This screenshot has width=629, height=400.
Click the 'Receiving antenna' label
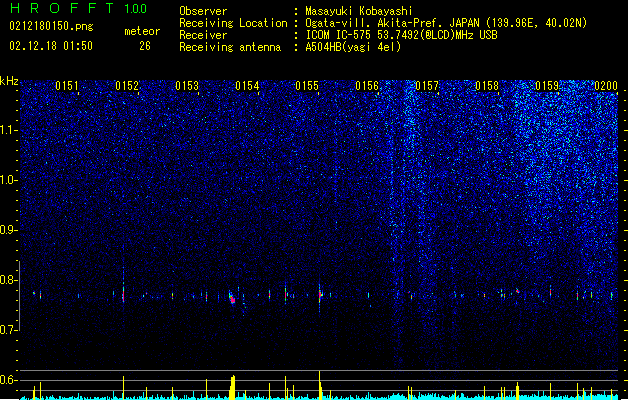click(230, 47)
